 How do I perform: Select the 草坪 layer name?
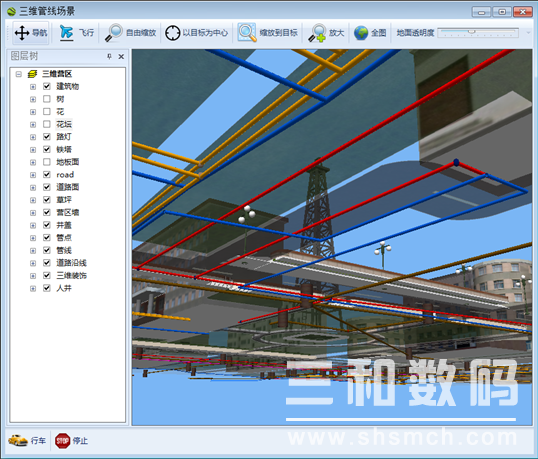click(64, 200)
